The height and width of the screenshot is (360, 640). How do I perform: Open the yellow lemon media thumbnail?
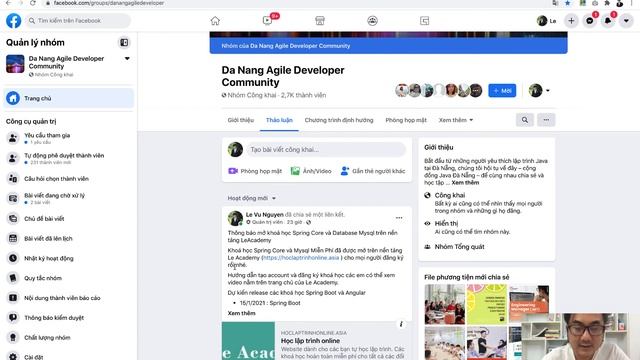[x=487, y=304]
